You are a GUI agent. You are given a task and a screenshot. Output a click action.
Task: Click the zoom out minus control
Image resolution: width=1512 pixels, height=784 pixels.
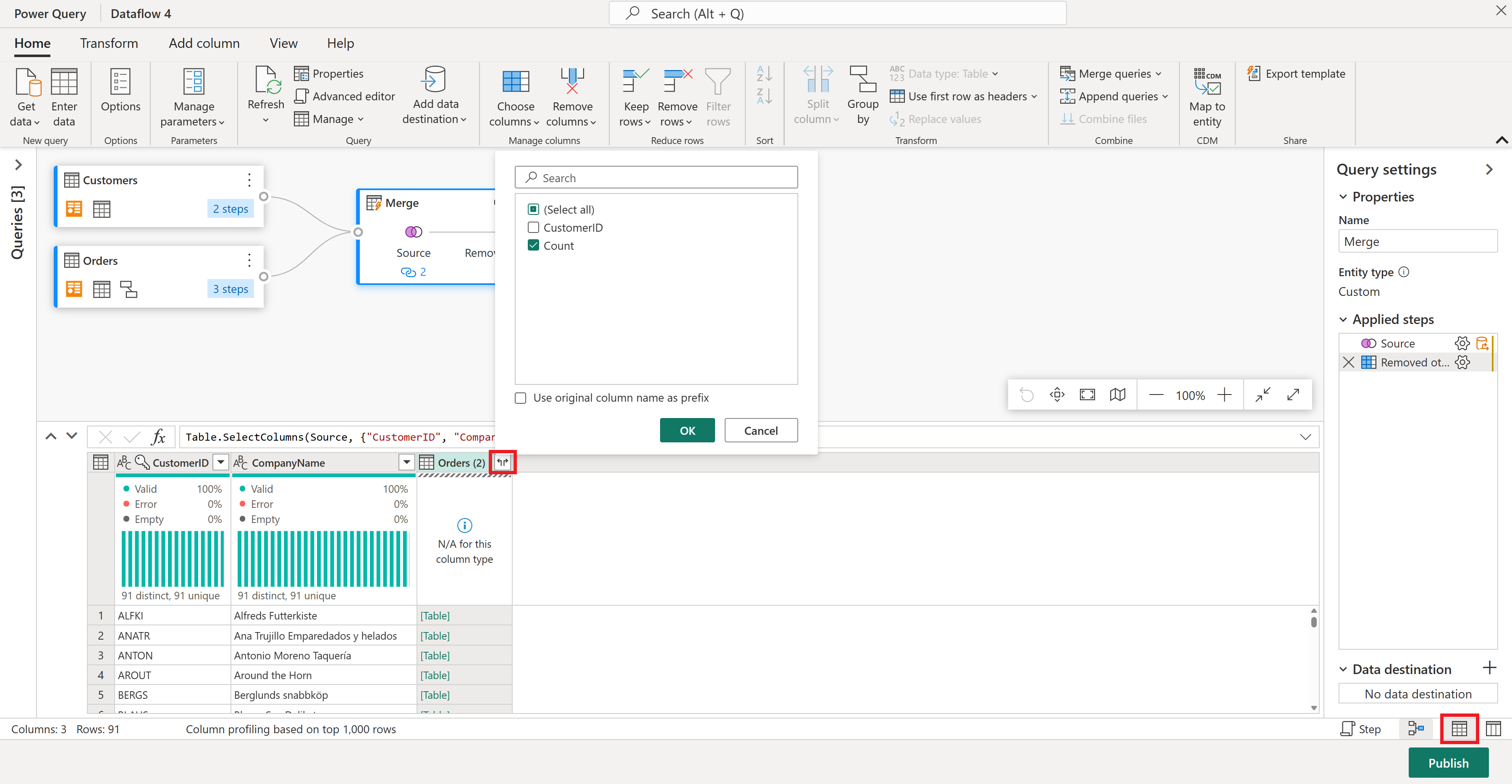coord(1156,395)
